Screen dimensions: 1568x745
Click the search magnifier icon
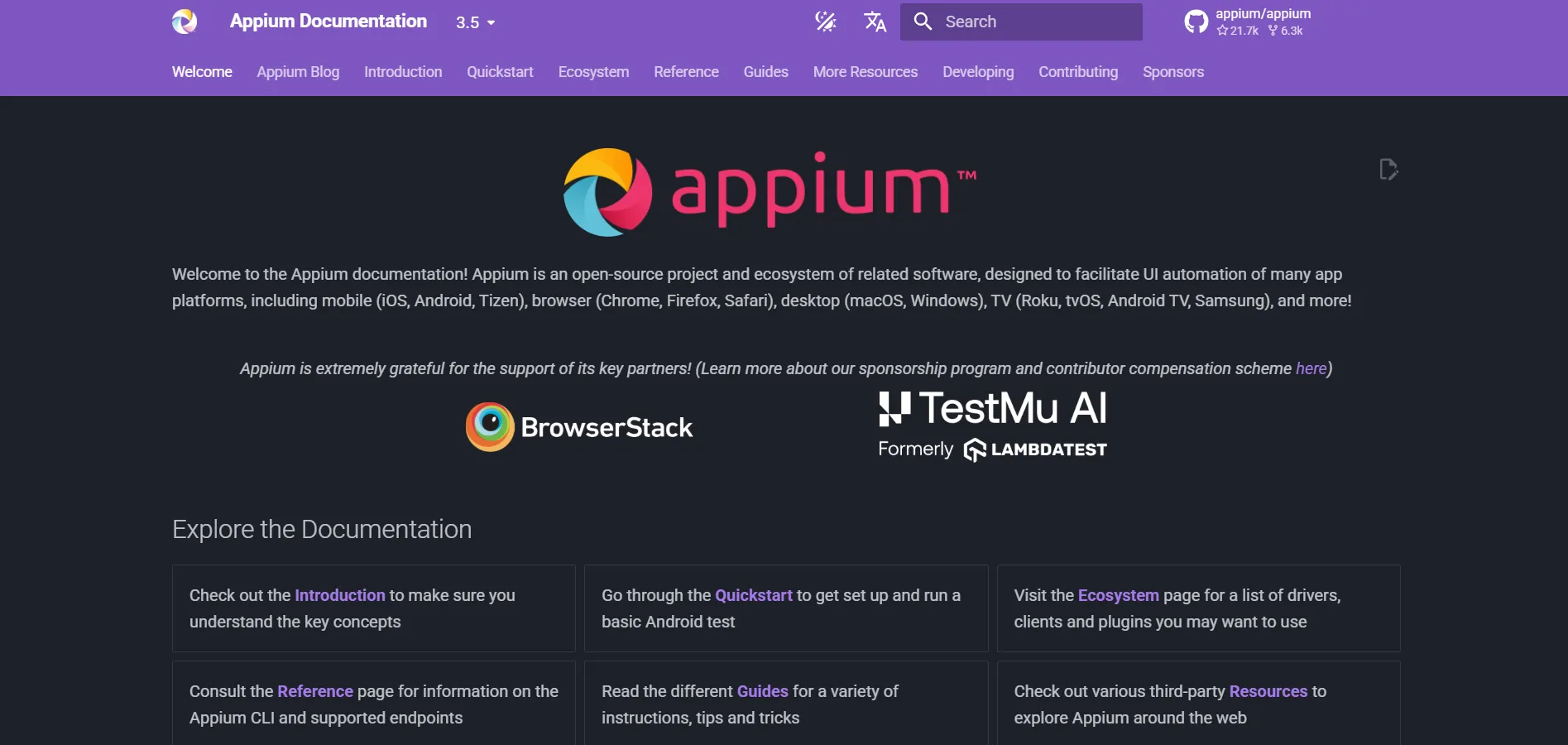923,22
